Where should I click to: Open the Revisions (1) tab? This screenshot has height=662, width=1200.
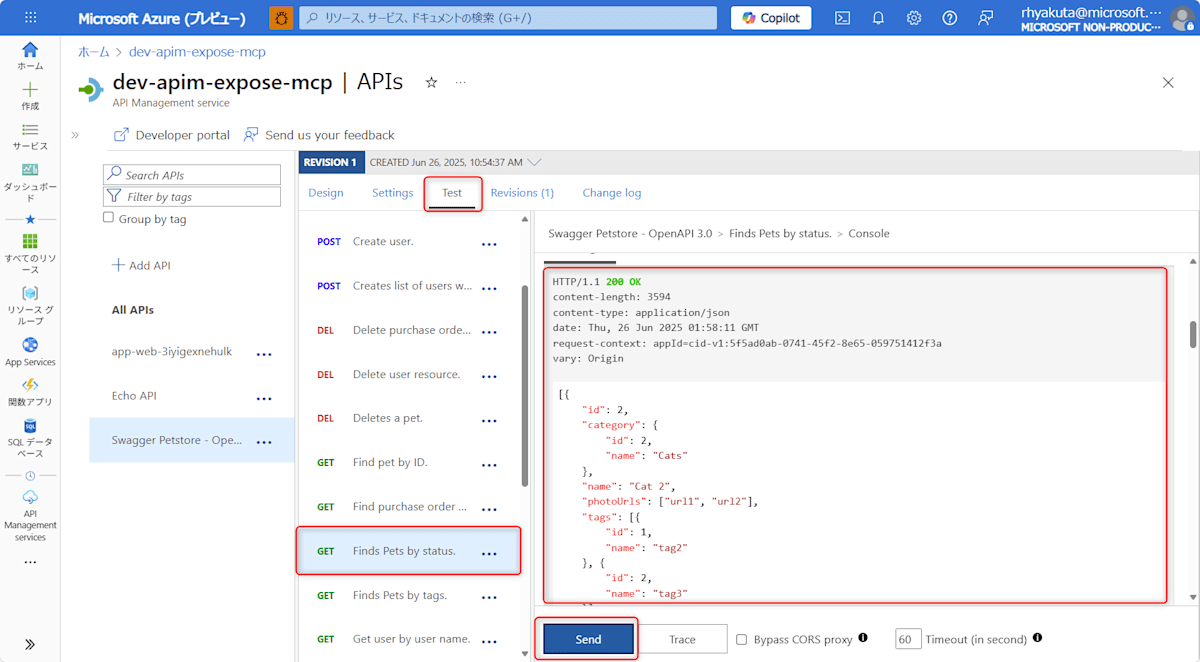522,193
